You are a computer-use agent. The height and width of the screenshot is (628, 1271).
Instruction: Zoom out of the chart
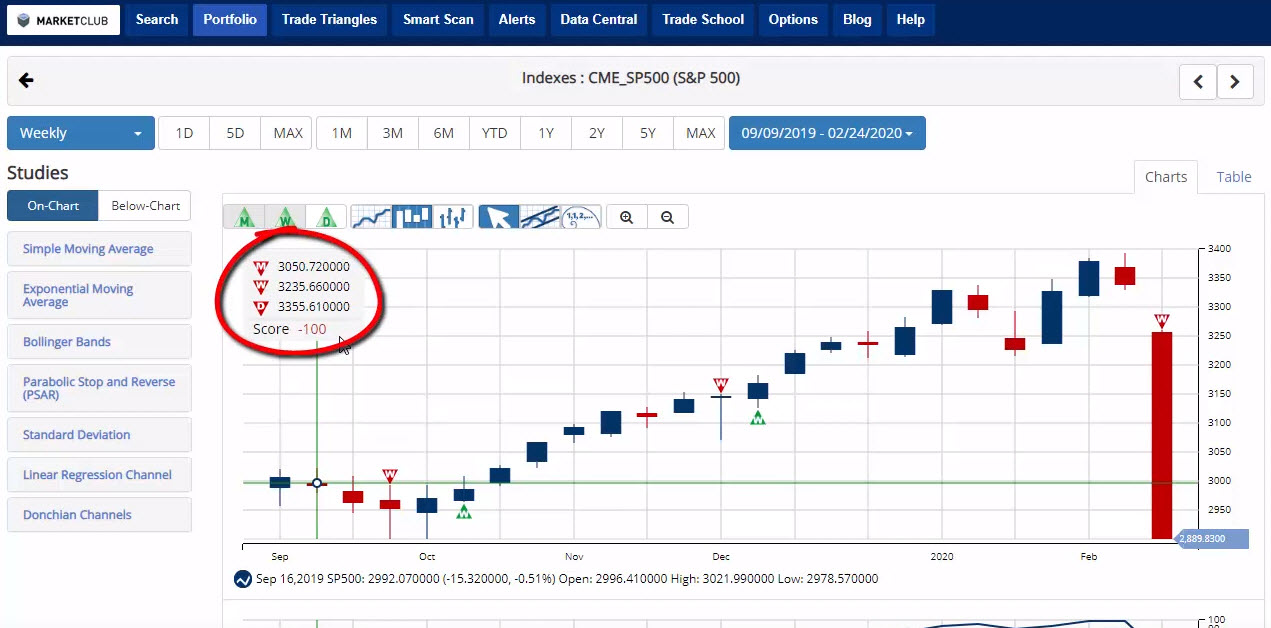pos(668,217)
